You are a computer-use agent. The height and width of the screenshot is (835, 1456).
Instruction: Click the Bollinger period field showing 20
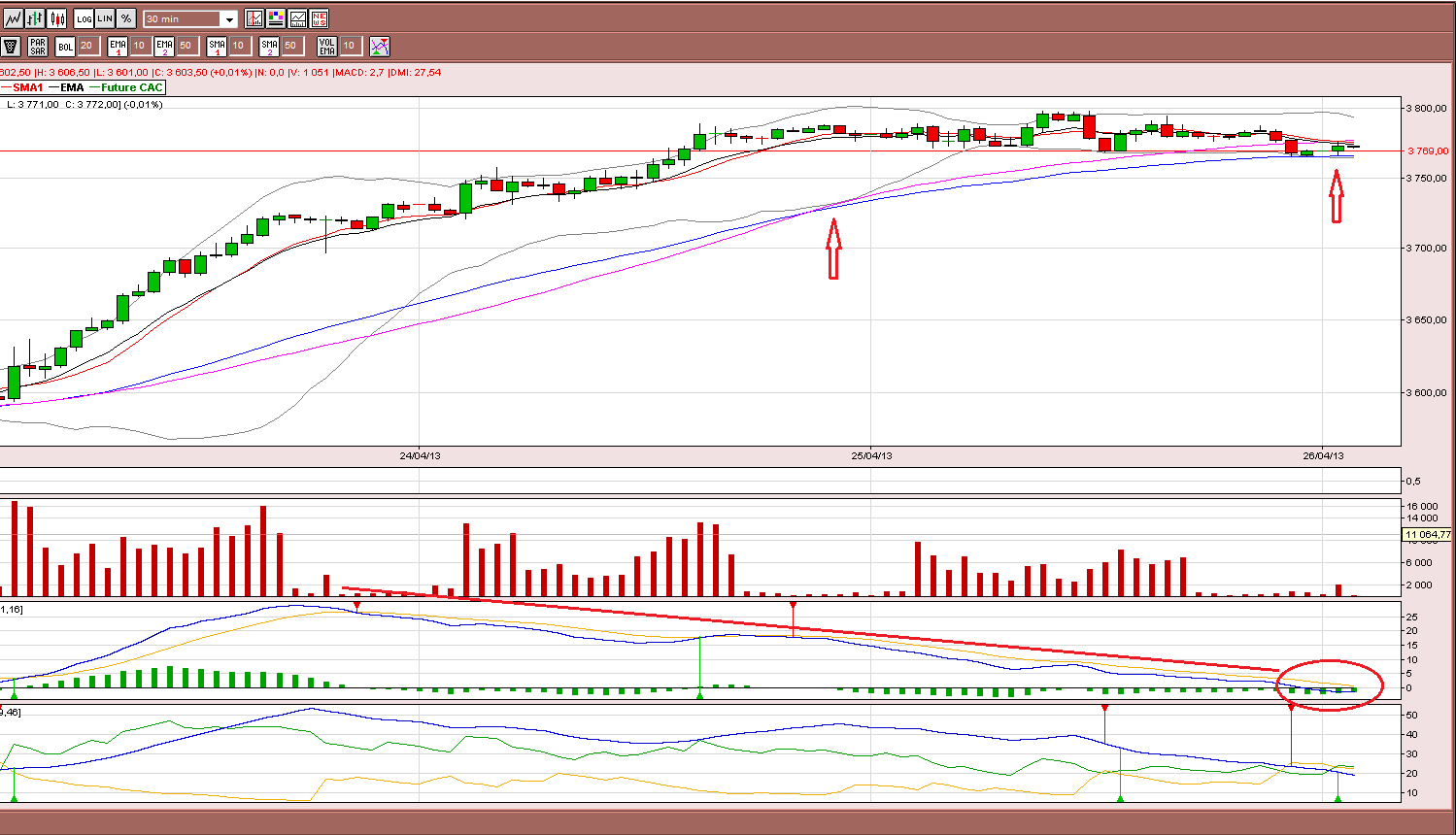point(88,46)
